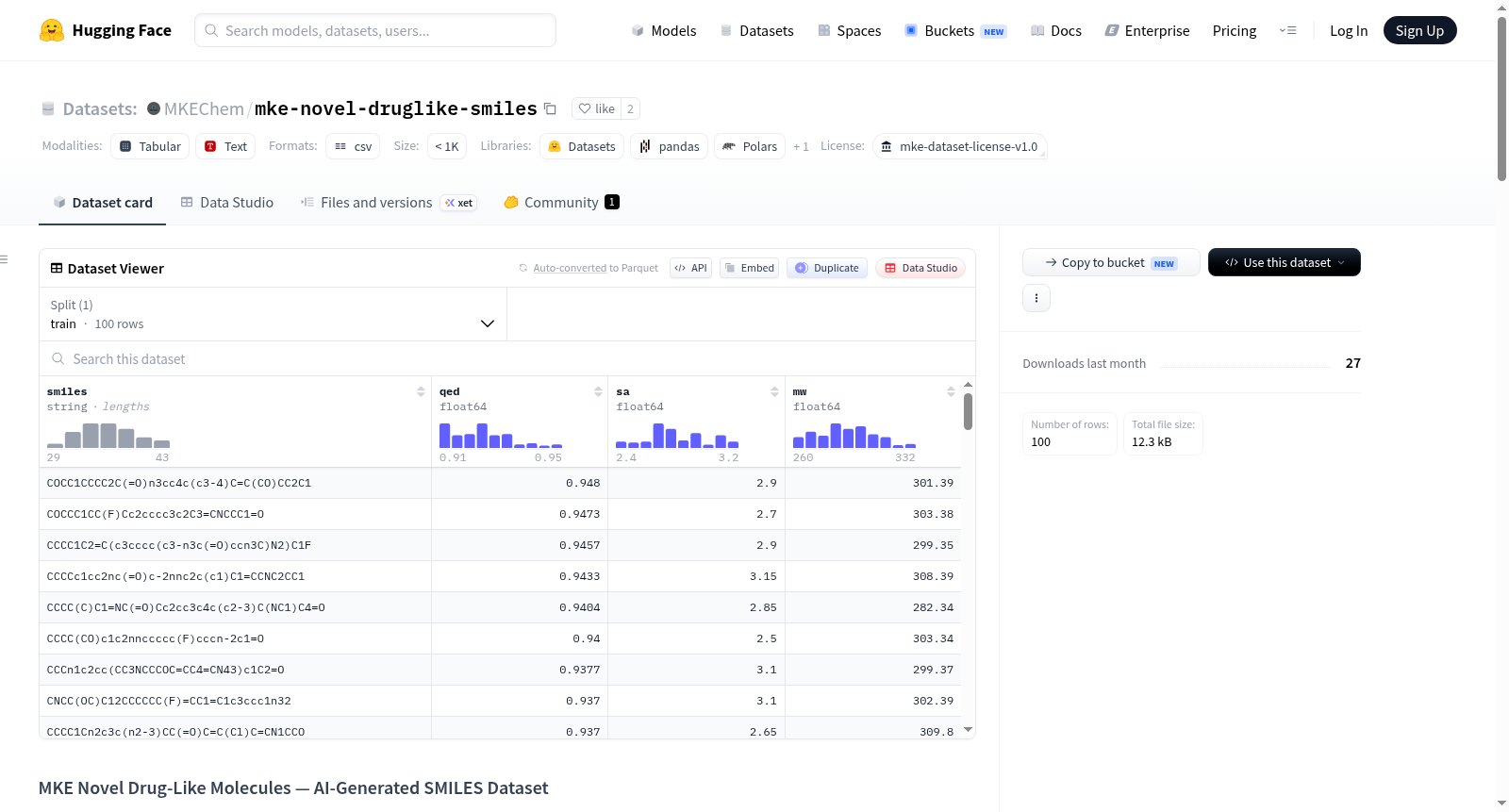Open Enterprise in the top navigation

point(1147,31)
